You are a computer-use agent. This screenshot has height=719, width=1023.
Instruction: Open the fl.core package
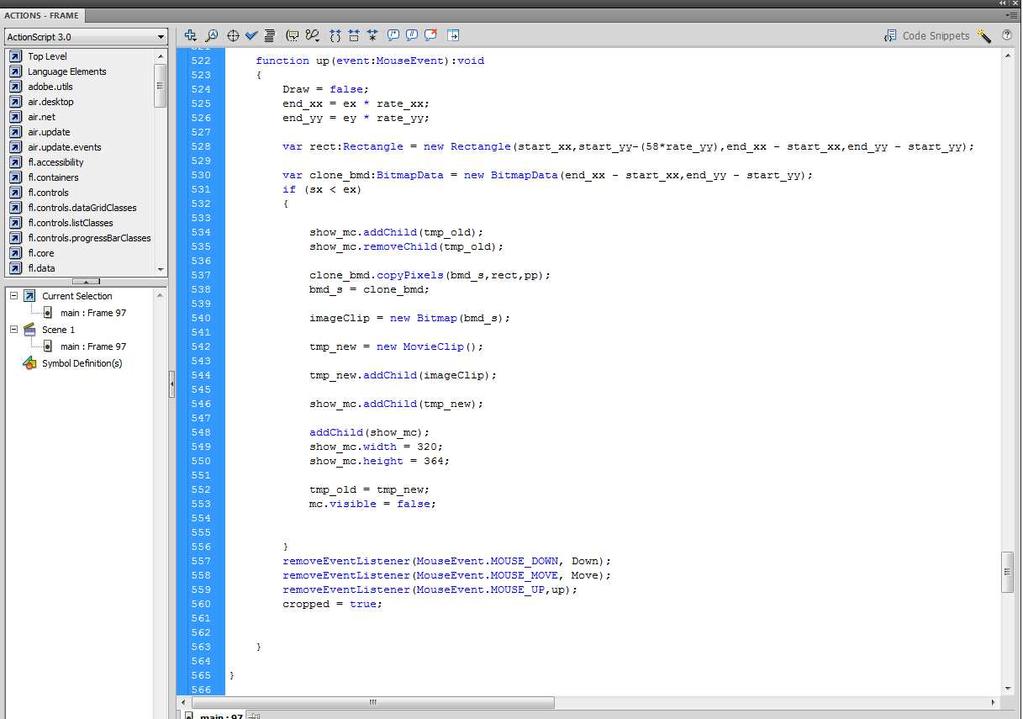click(x=40, y=252)
